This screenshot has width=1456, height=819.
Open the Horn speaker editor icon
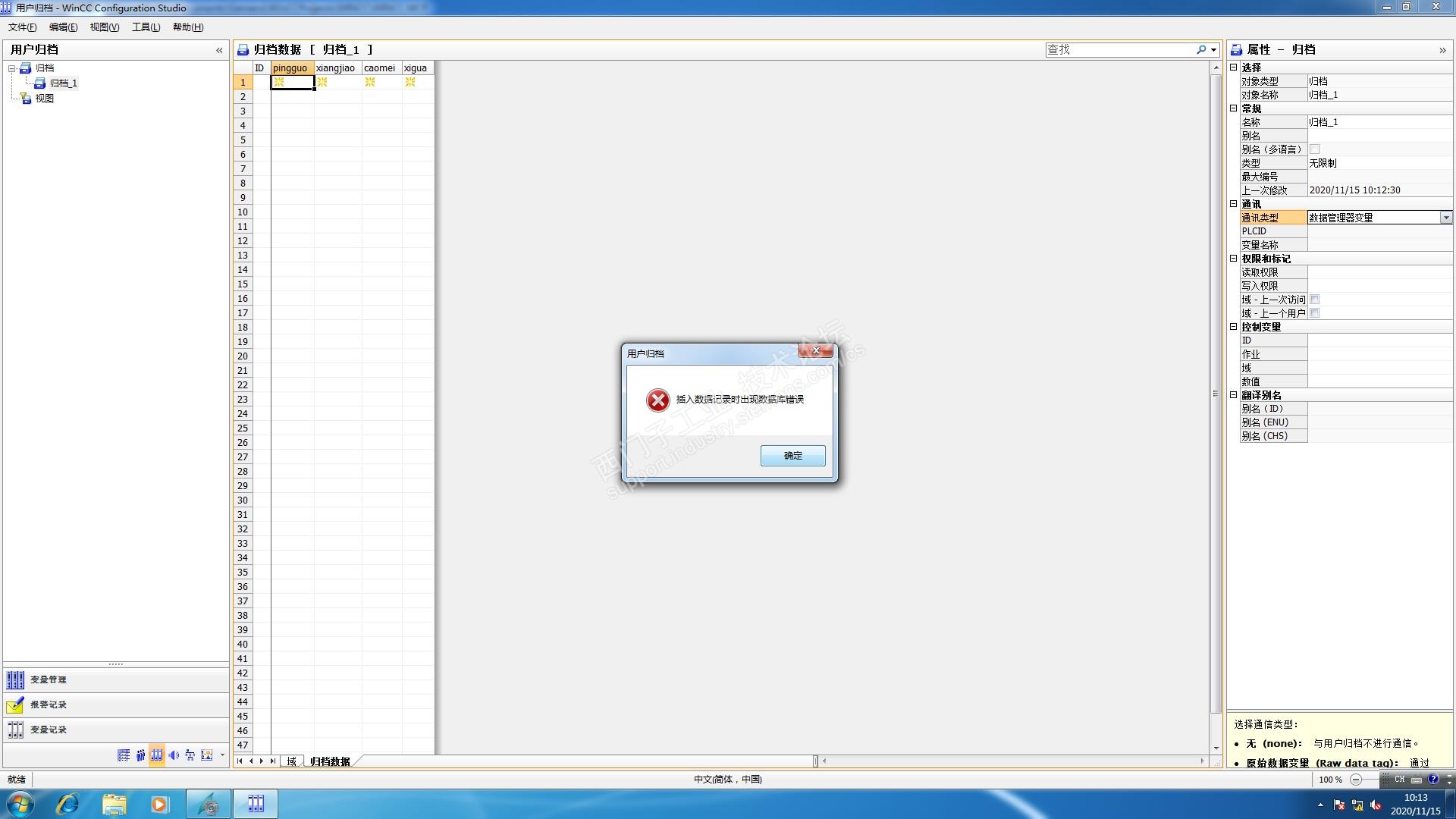coord(174,755)
